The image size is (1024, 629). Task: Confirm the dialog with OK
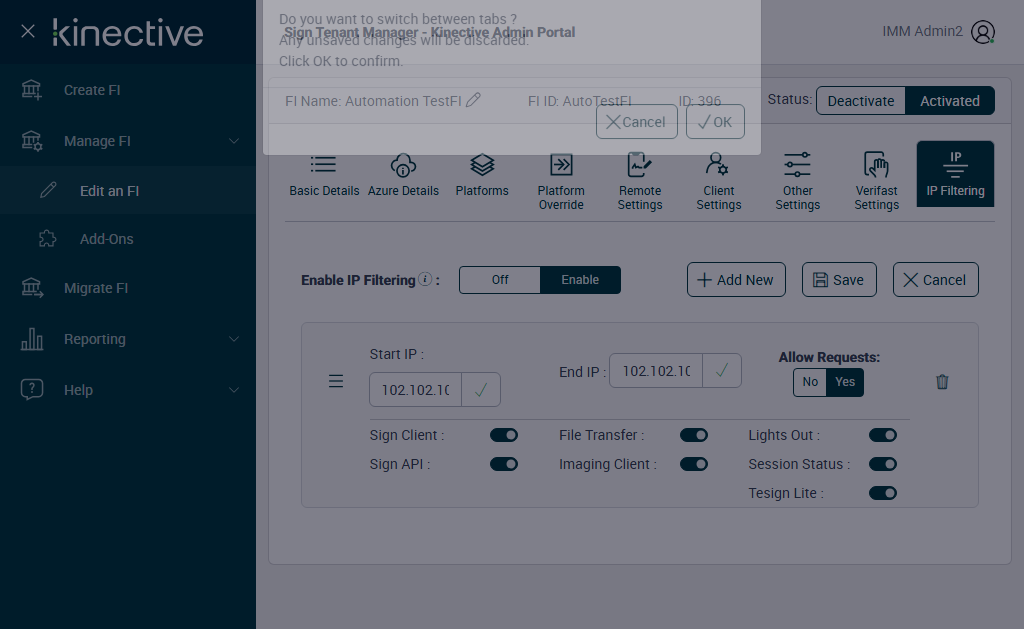tap(715, 121)
